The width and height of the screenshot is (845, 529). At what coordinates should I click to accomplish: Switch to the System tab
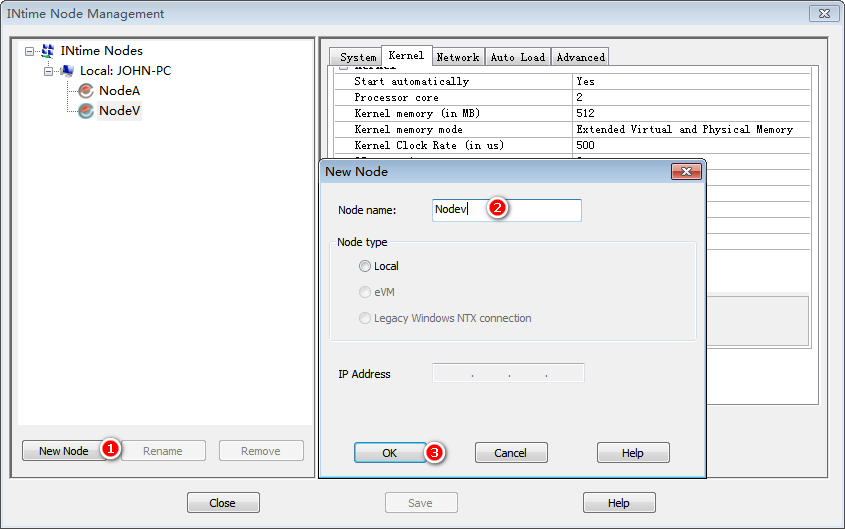point(357,57)
